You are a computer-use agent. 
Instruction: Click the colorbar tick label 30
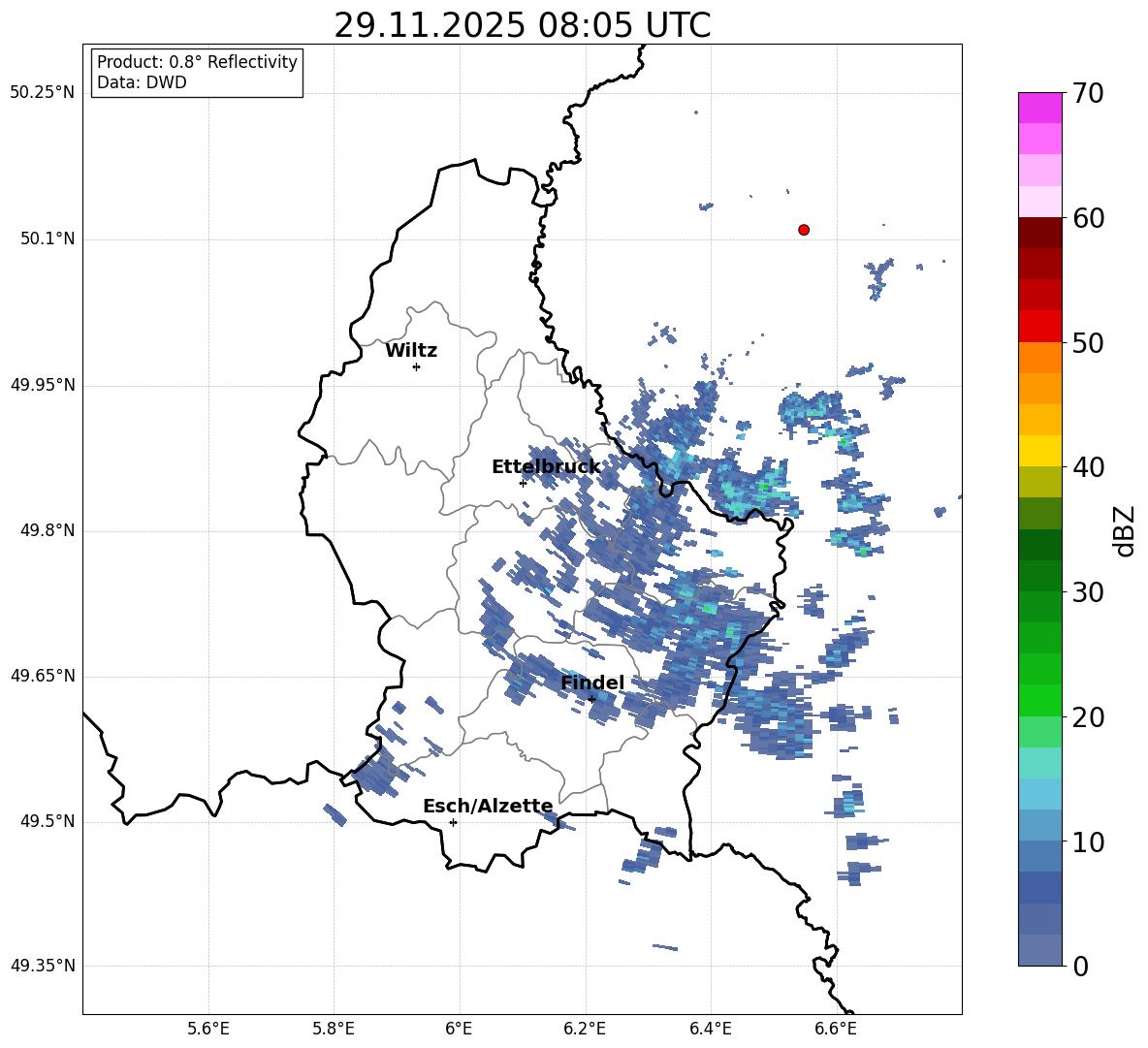pyautogui.click(x=1088, y=592)
